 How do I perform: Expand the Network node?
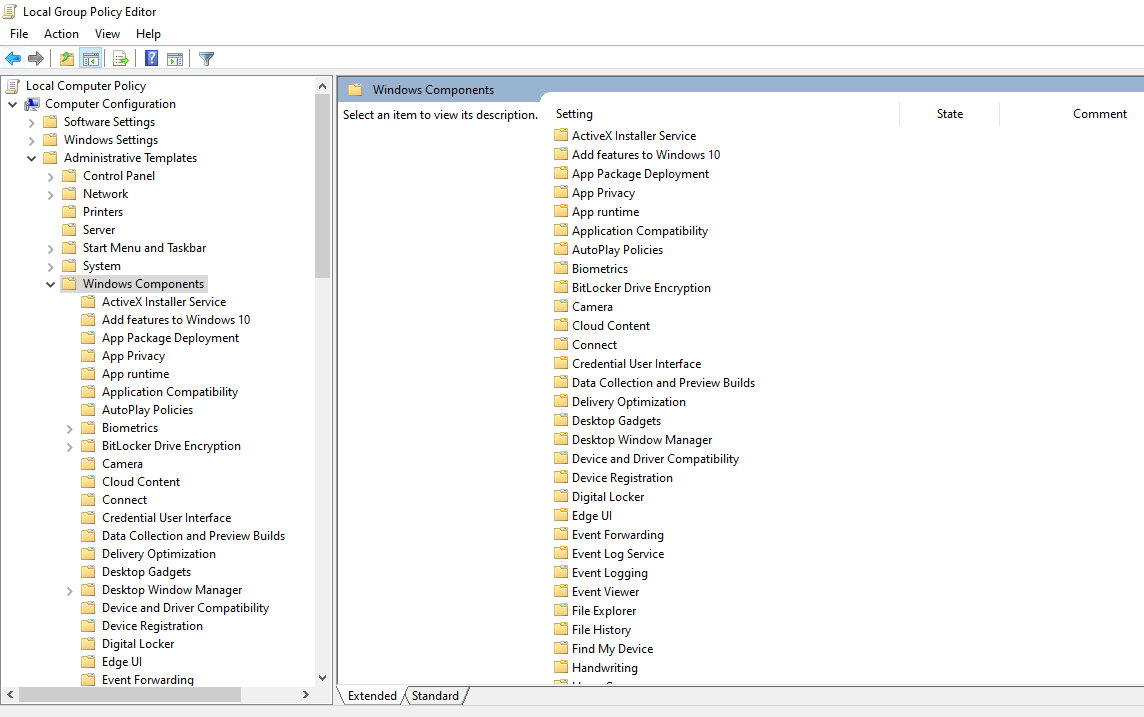(50, 195)
